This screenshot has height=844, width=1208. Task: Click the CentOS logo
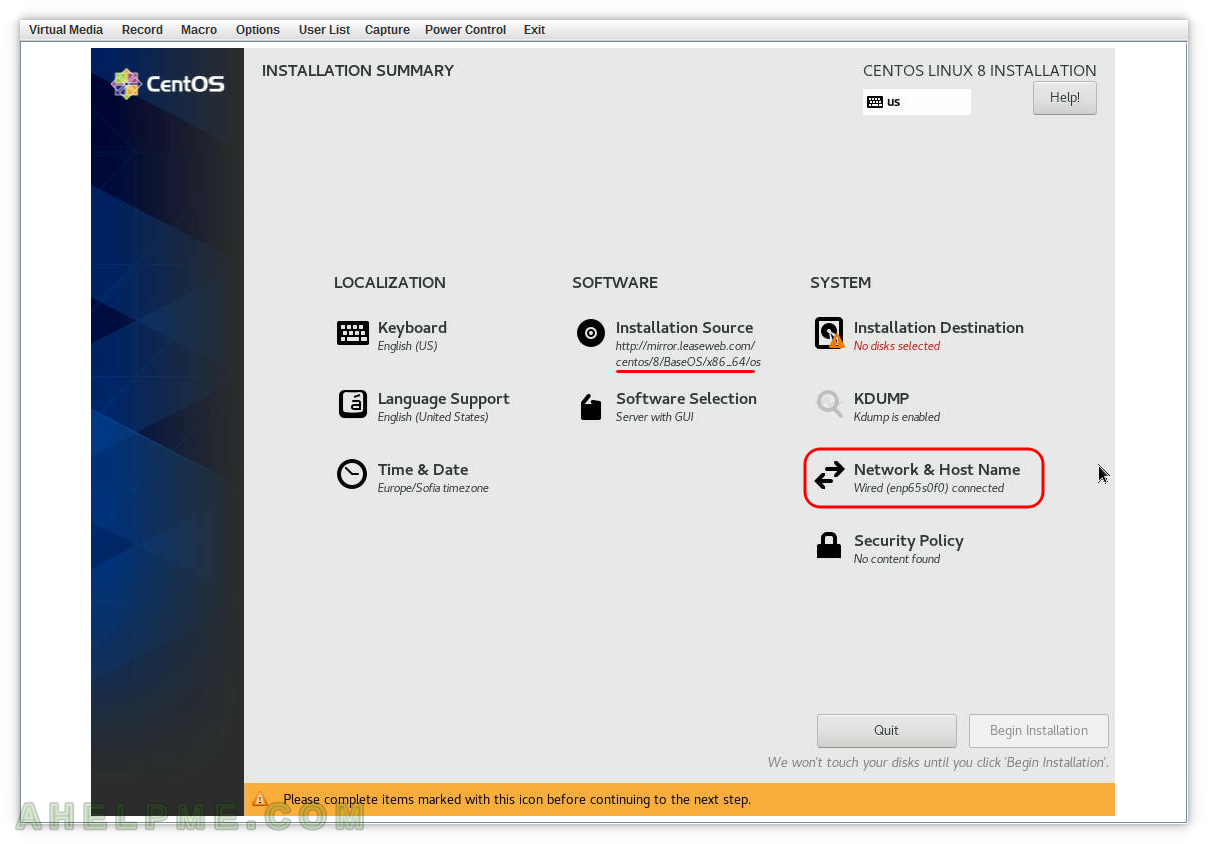click(168, 84)
